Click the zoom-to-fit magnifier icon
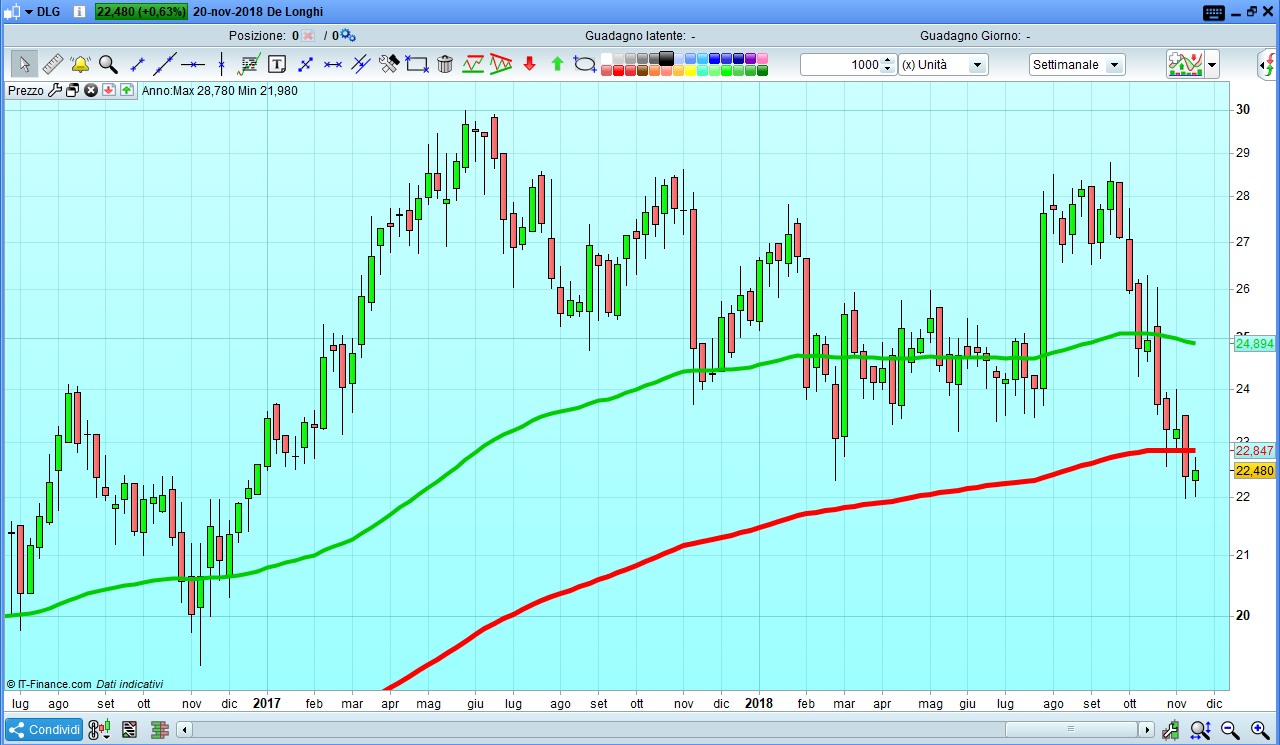This screenshot has height=745, width=1280. coord(1201,730)
